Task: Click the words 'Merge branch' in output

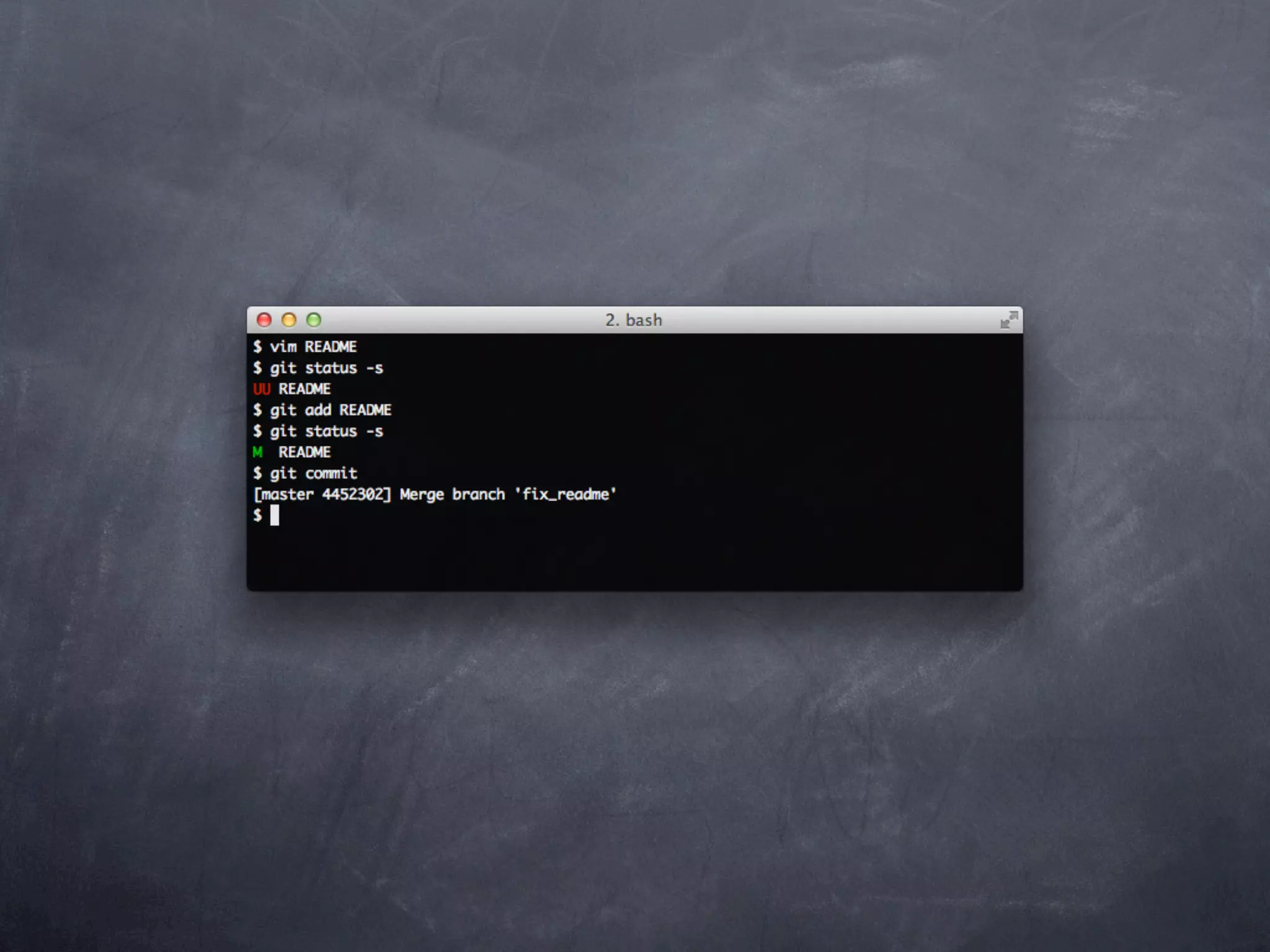Action: [x=452, y=495]
